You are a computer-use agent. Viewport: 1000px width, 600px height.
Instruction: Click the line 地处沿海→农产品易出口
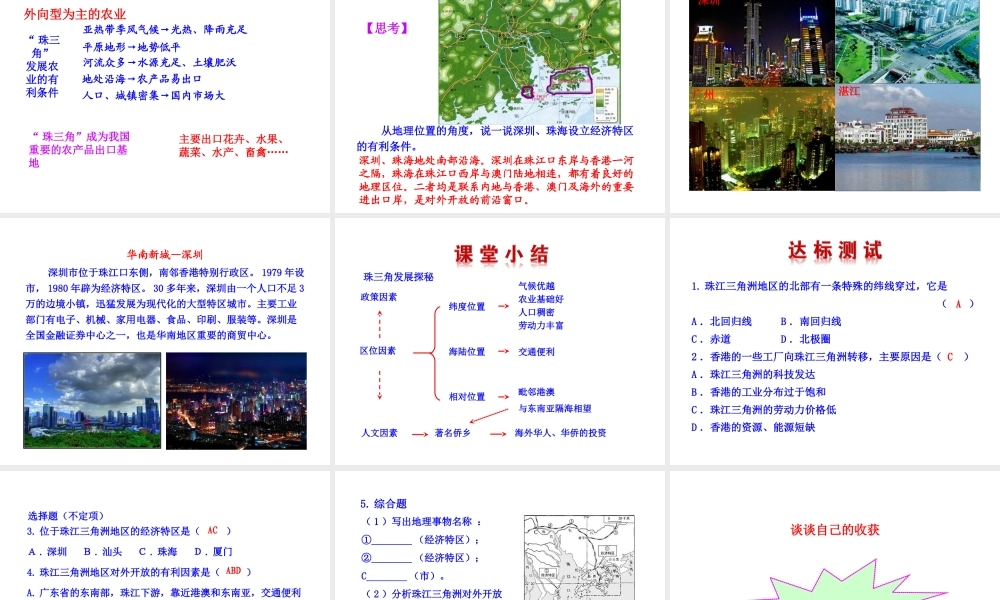[142, 79]
